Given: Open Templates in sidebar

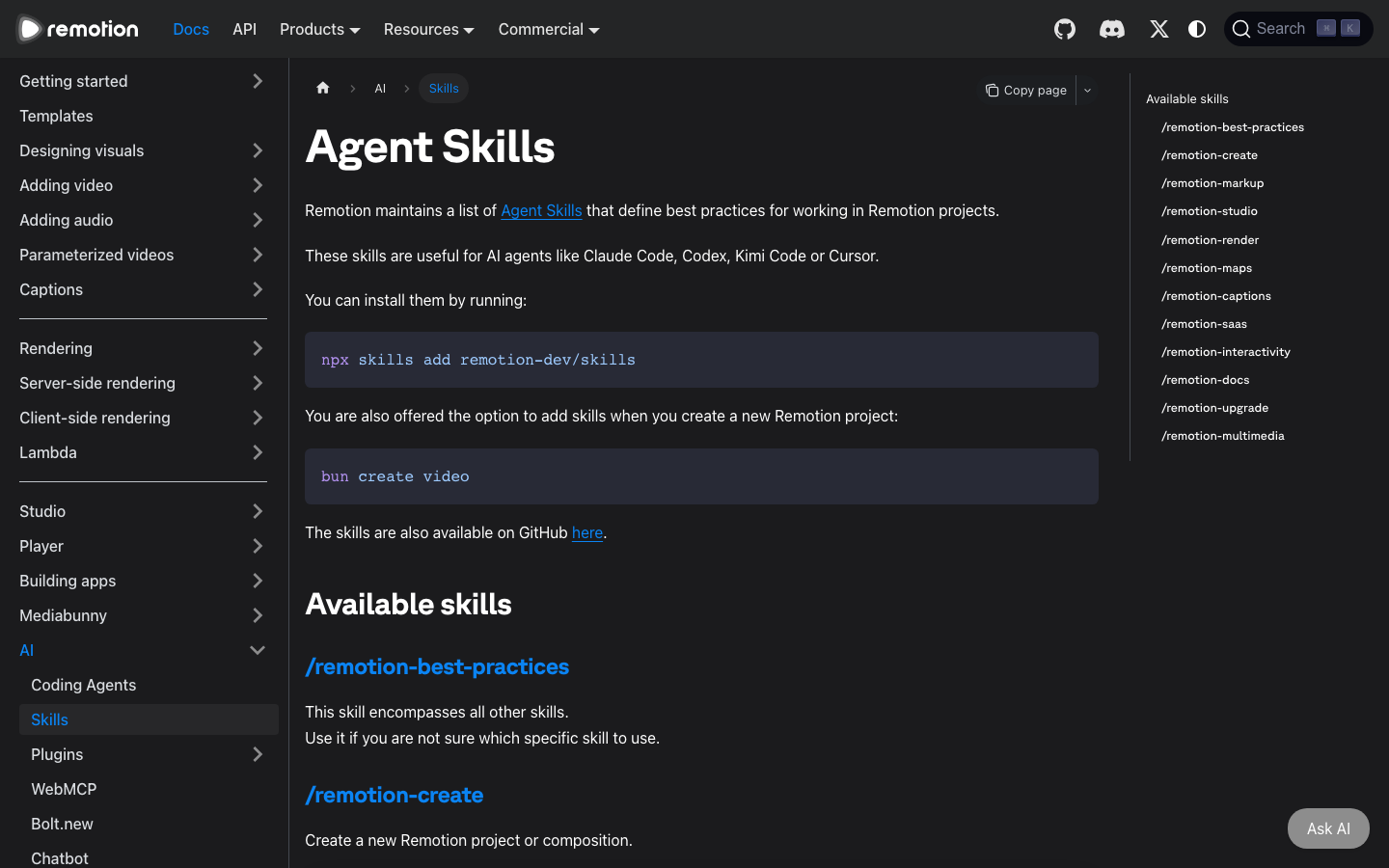Looking at the screenshot, I should tap(56, 116).
